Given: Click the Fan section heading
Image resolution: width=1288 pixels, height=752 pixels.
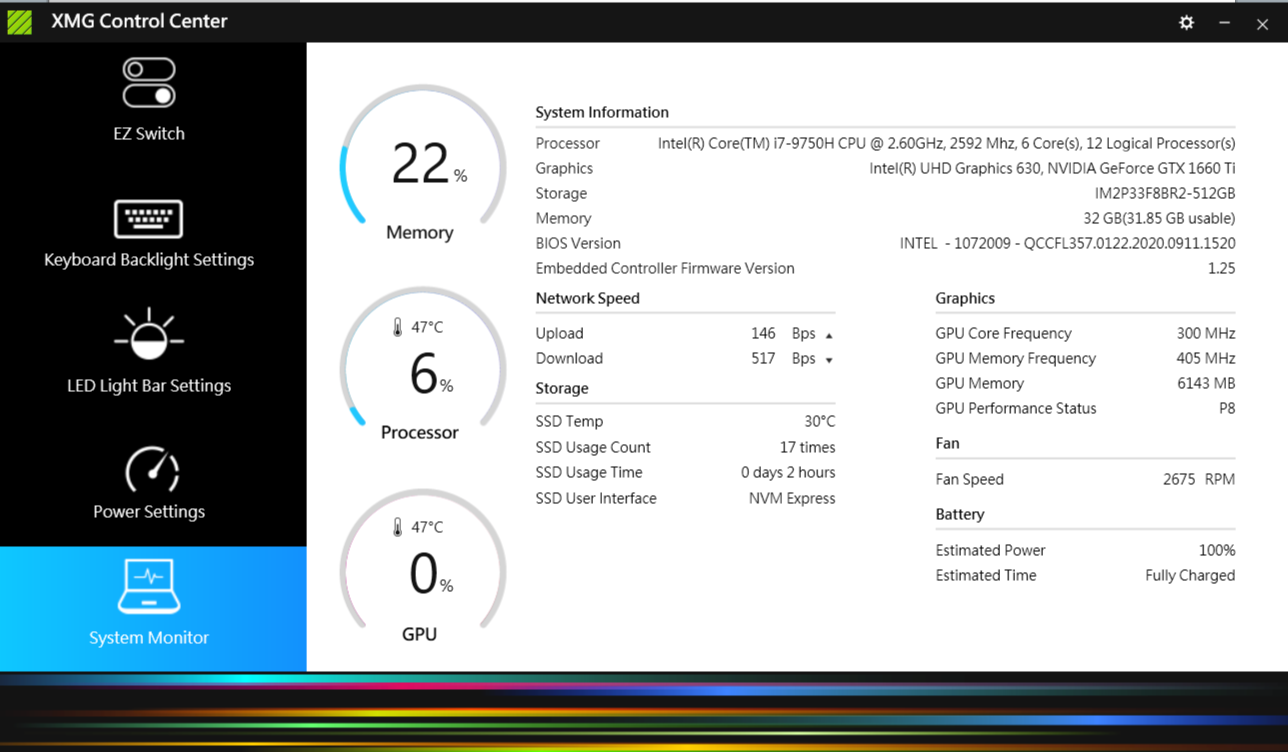Looking at the screenshot, I should pos(947,443).
